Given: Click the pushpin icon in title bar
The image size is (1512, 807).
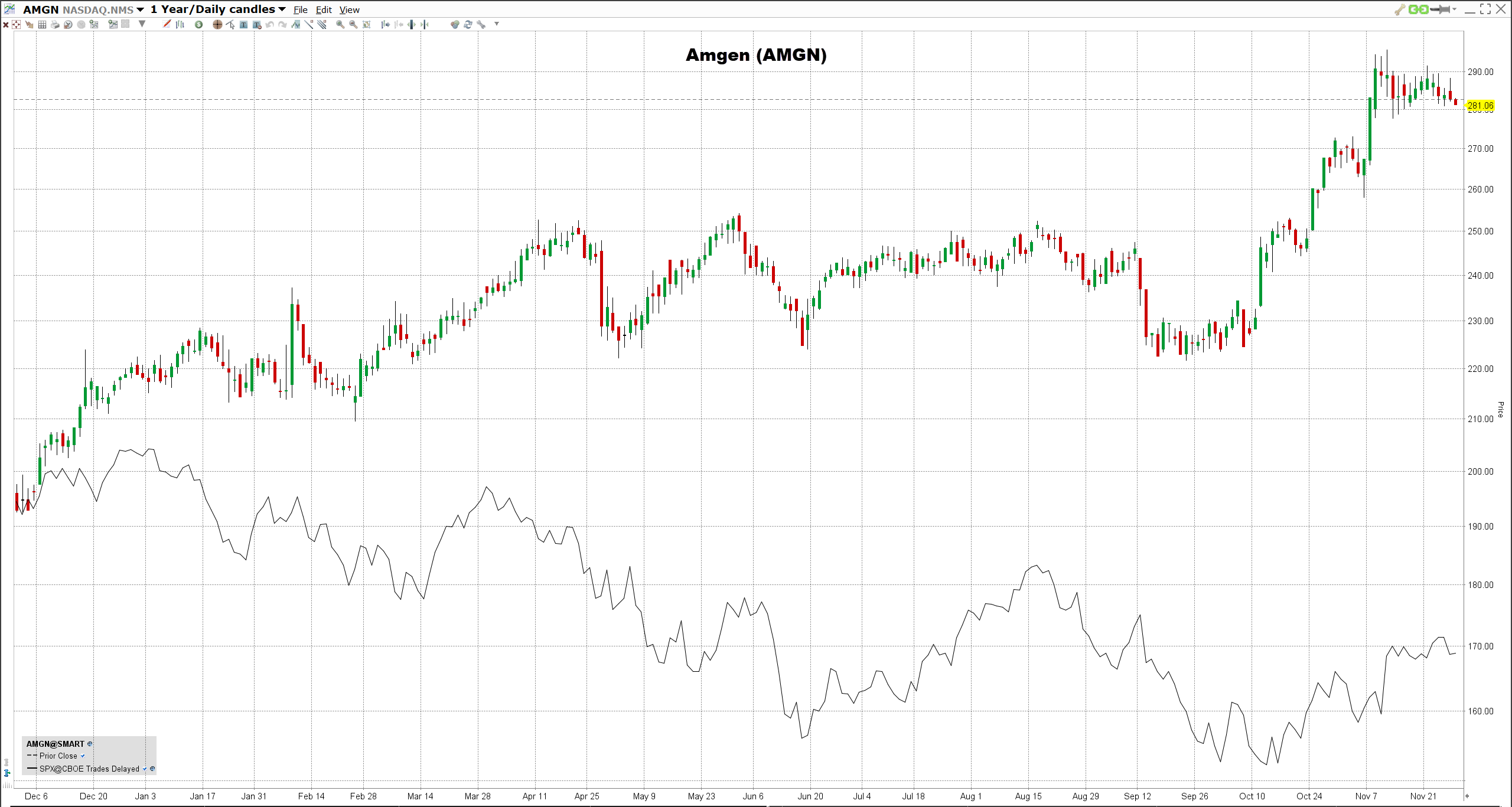Looking at the screenshot, I should click(x=1440, y=9).
